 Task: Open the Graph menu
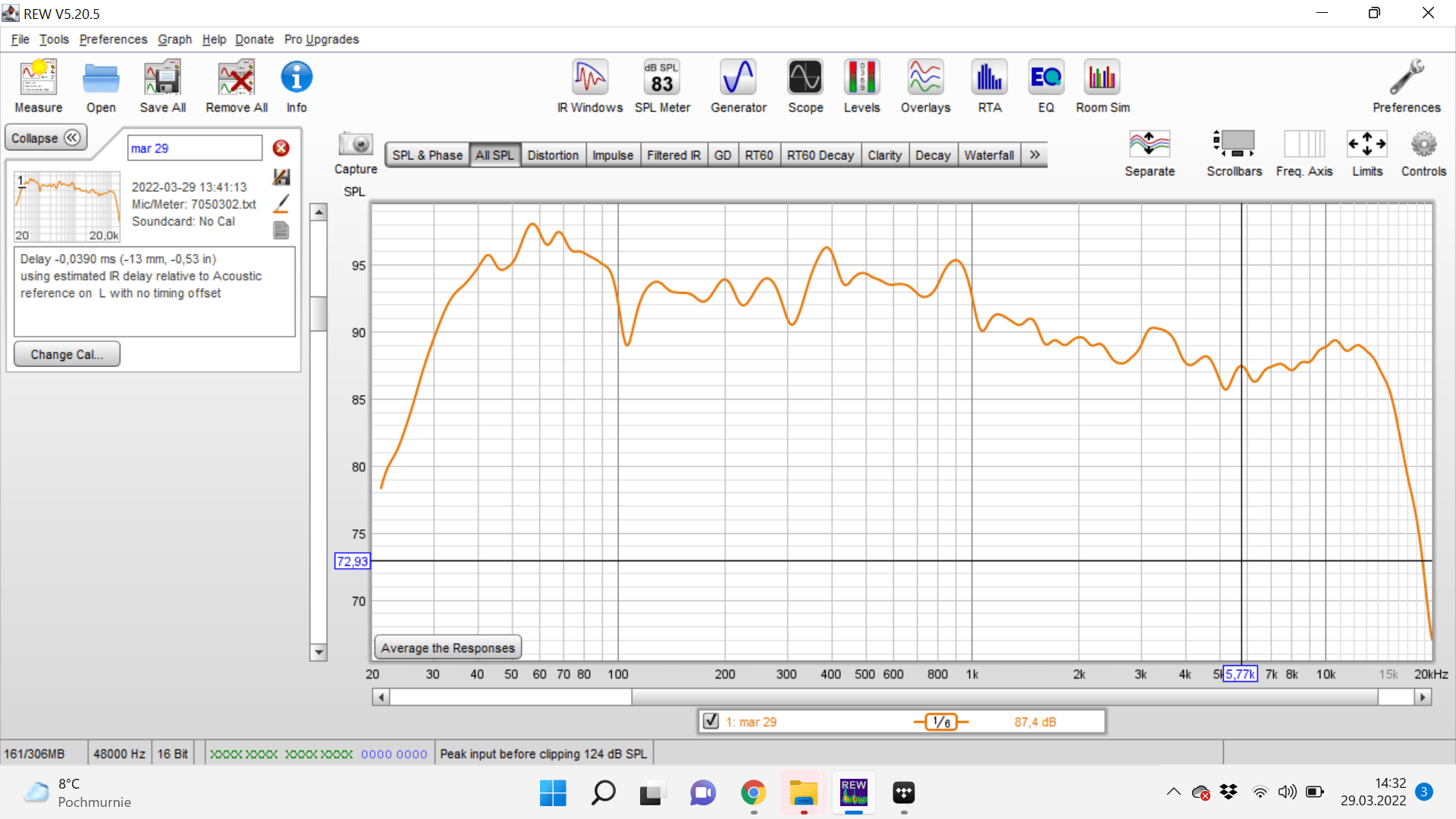[x=174, y=39]
